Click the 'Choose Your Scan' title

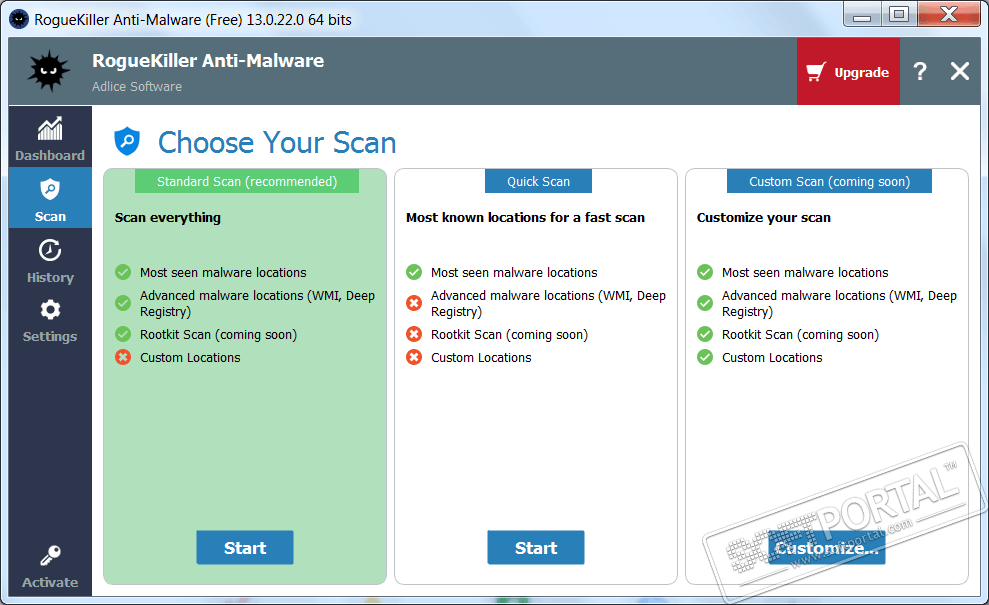(277, 143)
